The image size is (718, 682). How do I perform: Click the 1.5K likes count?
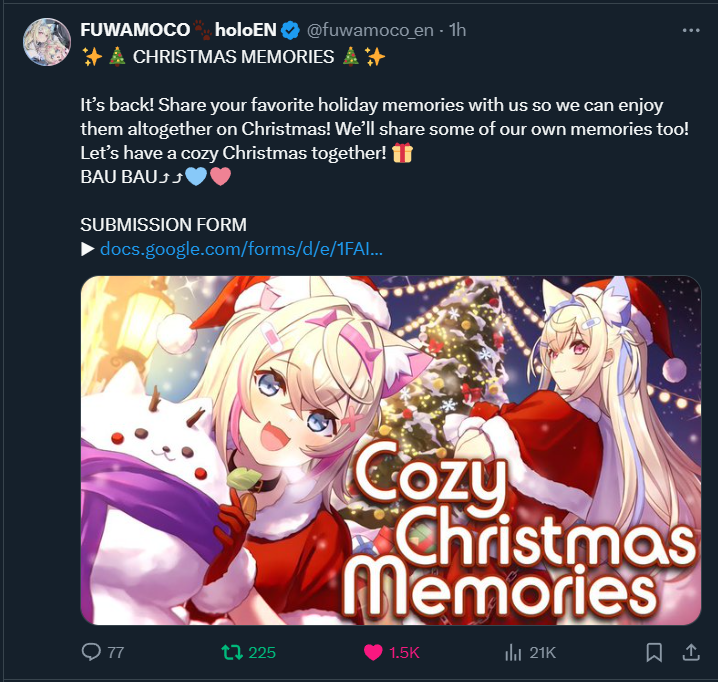coord(404,653)
